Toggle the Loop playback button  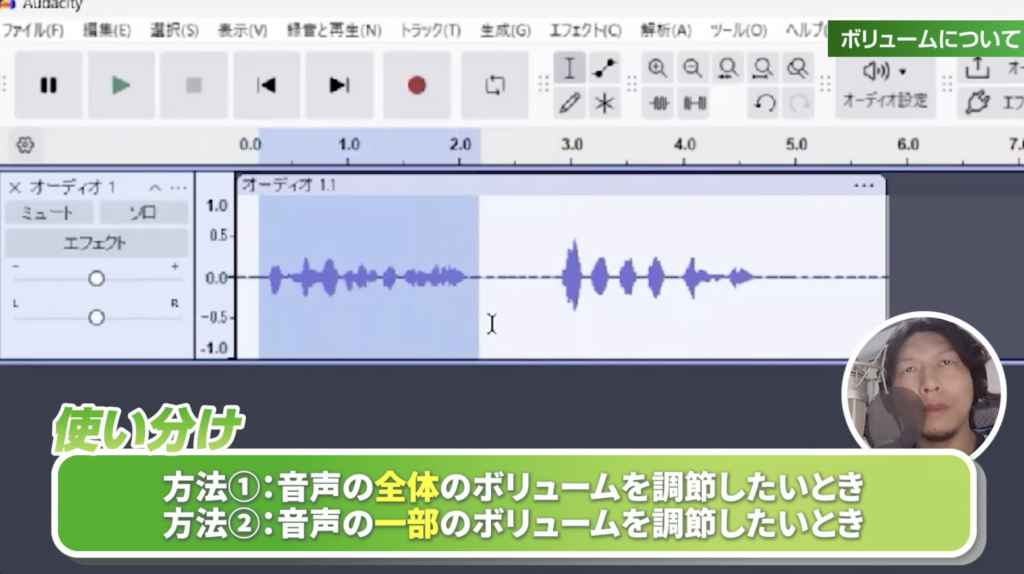(x=495, y=85)
